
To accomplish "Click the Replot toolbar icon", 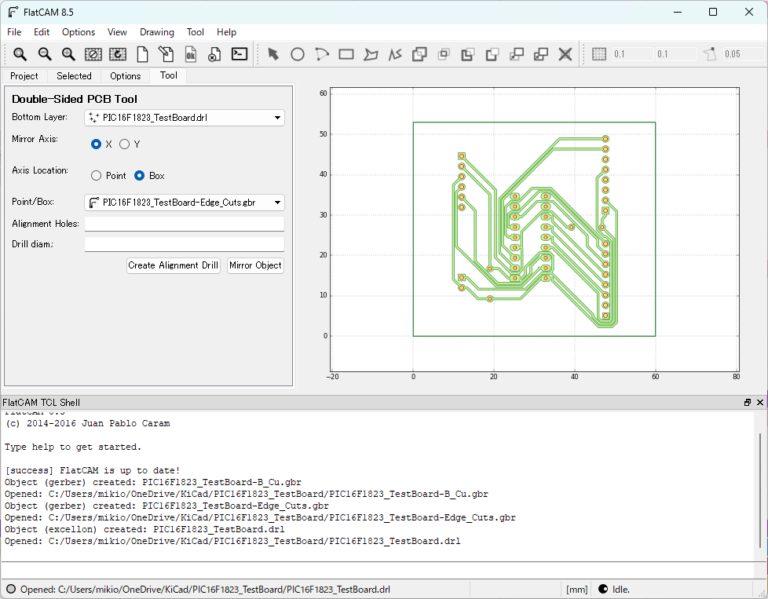I will (x=118, y=54).
